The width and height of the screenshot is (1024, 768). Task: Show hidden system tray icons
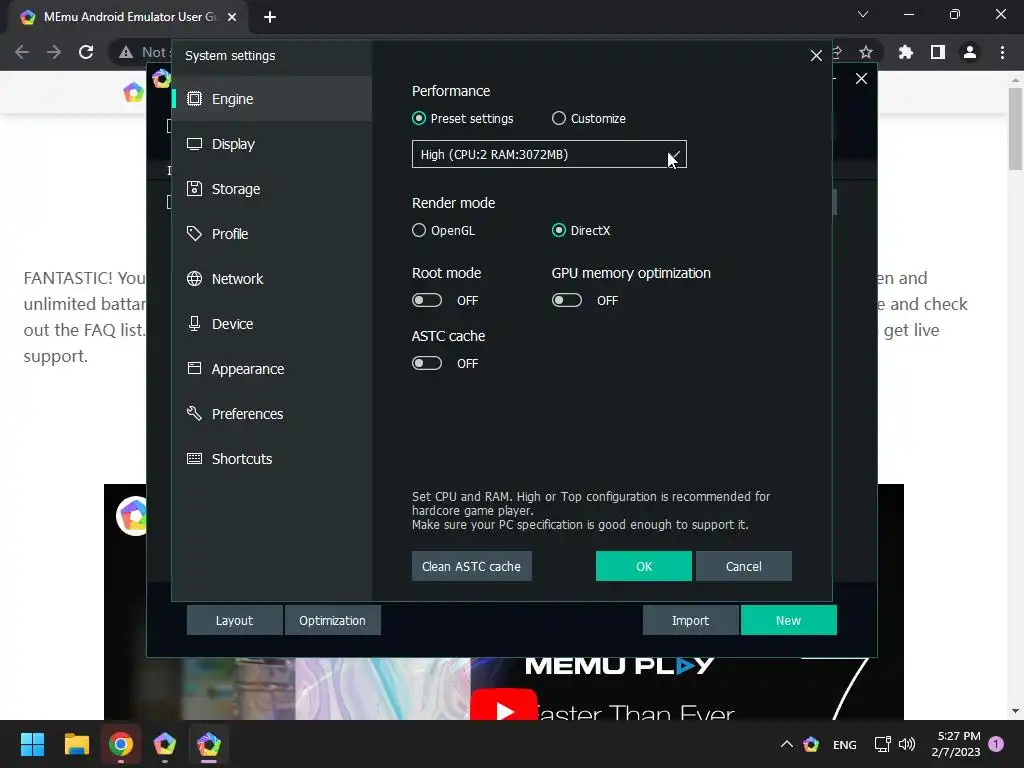point(787,744)
